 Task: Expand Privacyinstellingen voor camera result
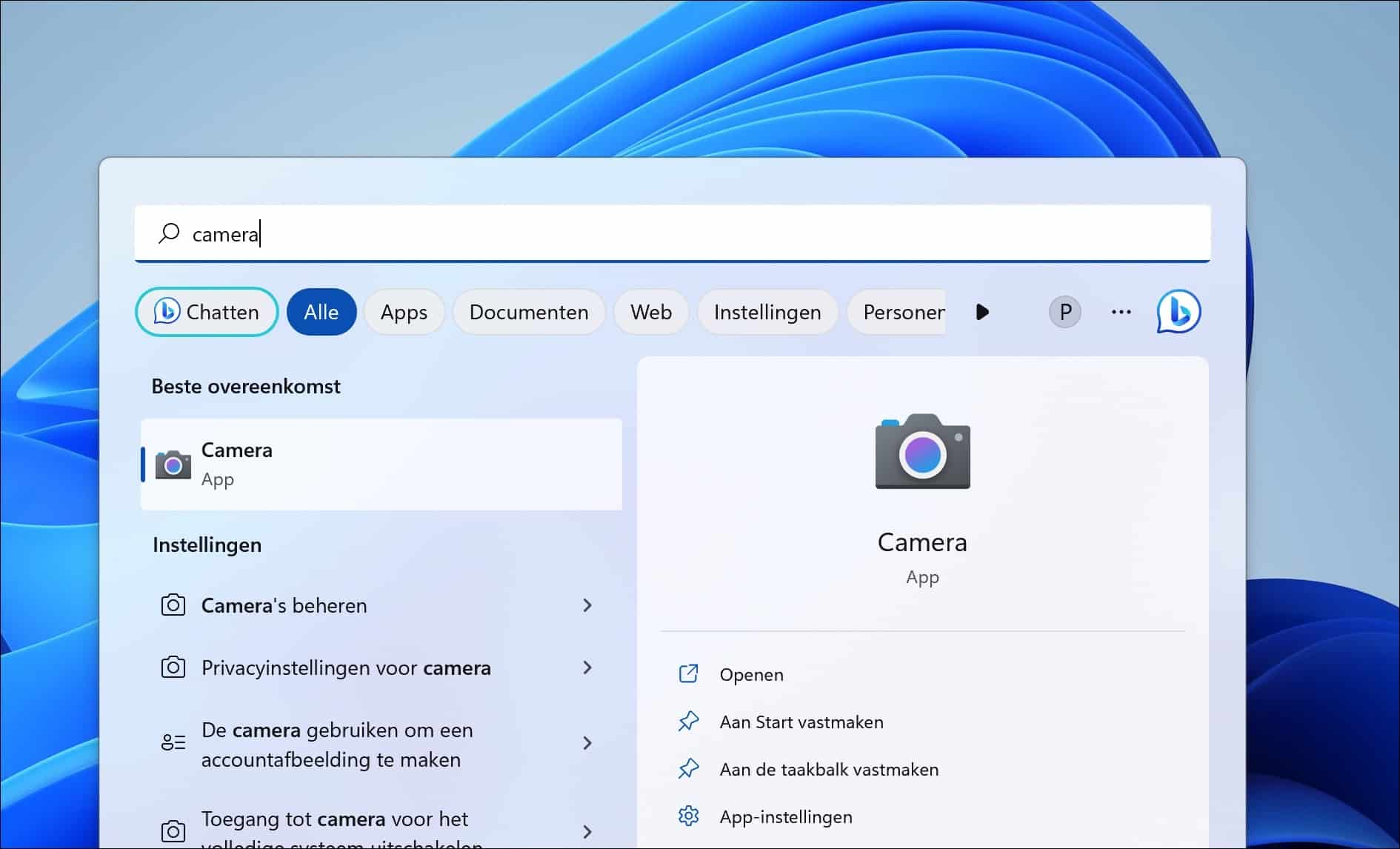pyautogui.click(x=587, y=667)
